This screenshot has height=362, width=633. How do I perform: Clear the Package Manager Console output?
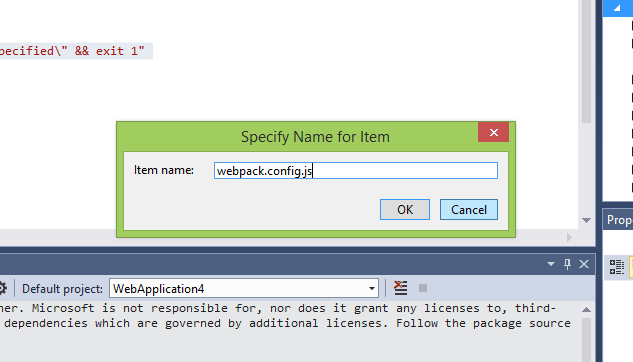[400, 288]
